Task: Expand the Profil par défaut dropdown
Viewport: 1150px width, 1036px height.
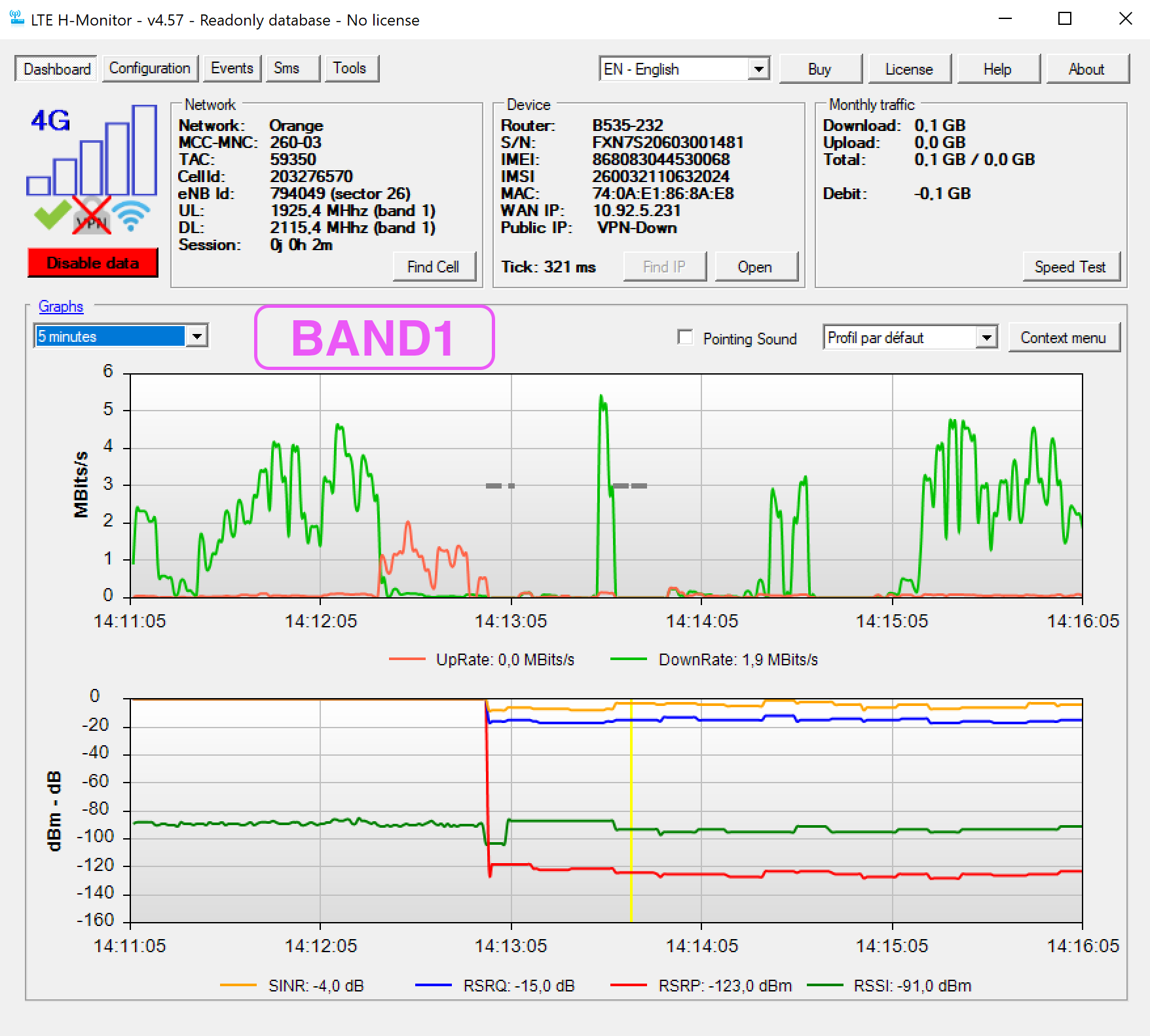Action: tap(910, 337)
